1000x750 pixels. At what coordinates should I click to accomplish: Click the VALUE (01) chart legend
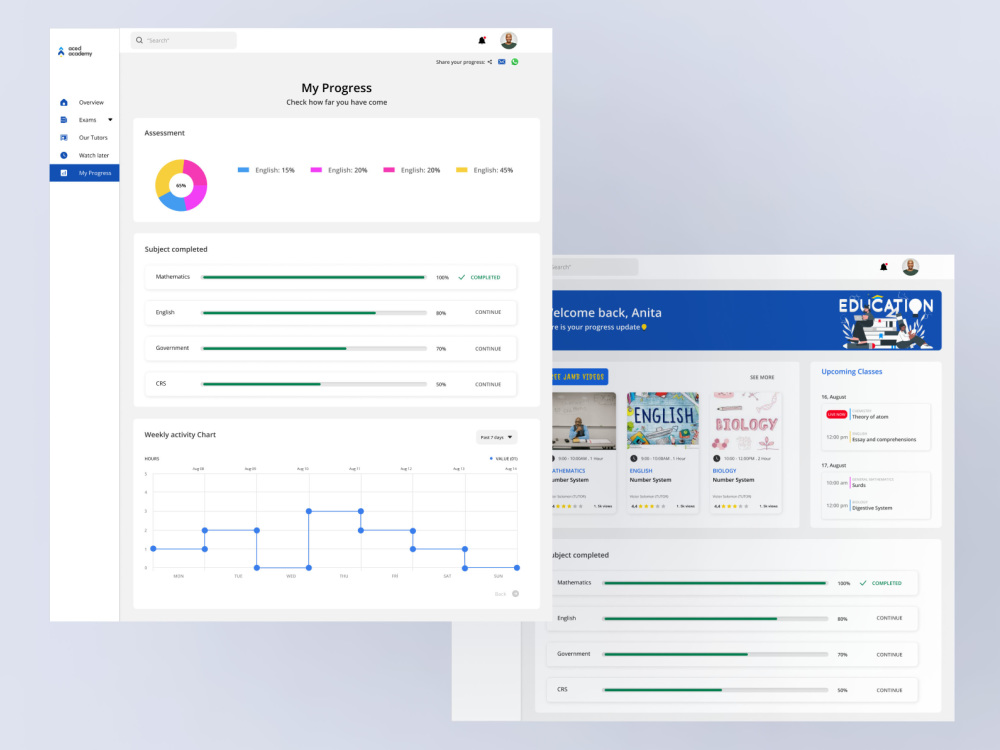504,459
